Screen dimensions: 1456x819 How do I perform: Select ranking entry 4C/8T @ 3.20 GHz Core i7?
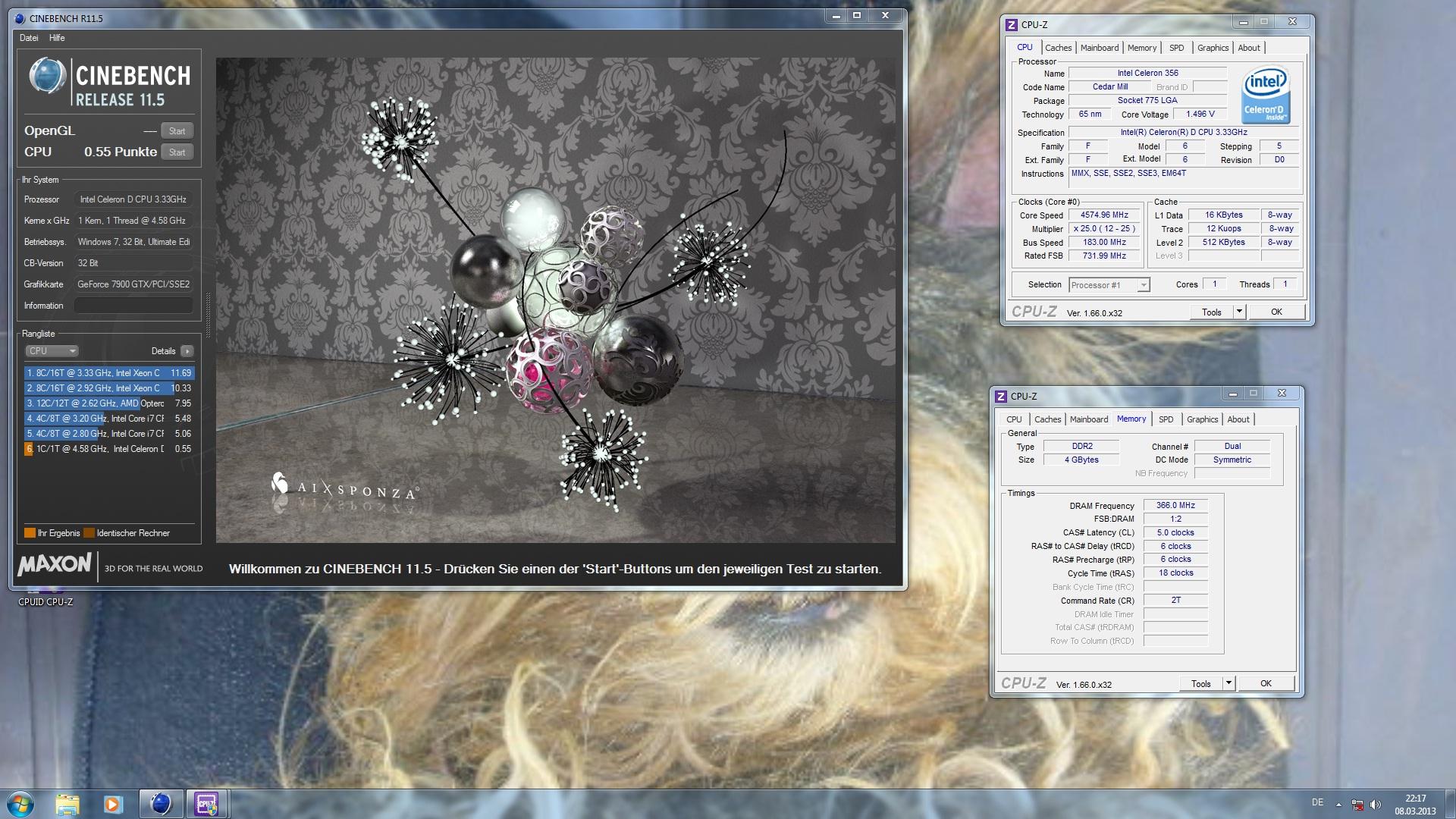(x=109, y=419)
